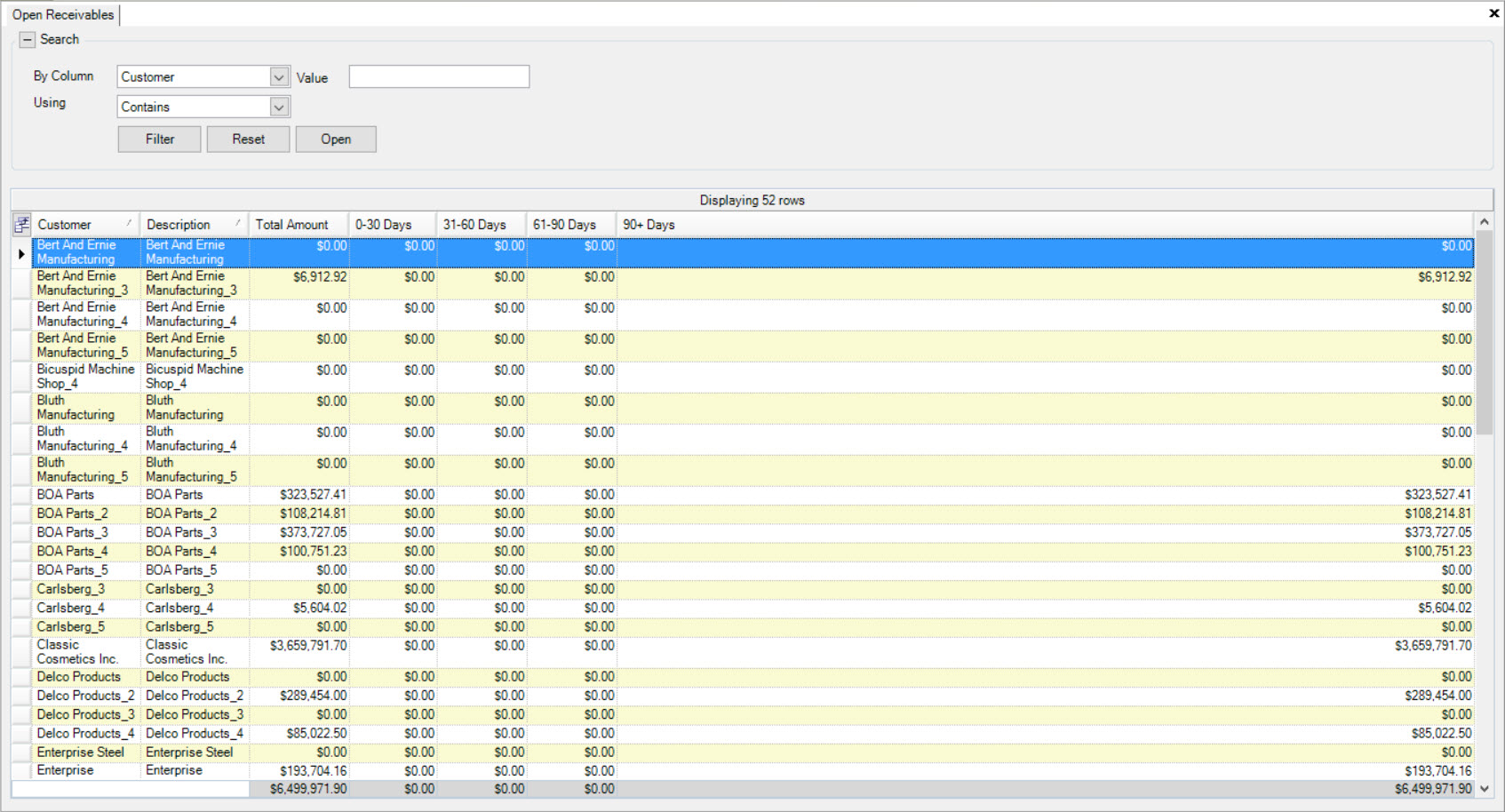Click the 0-30 Days column header
1505x812 pixels.
pos(393,225)
